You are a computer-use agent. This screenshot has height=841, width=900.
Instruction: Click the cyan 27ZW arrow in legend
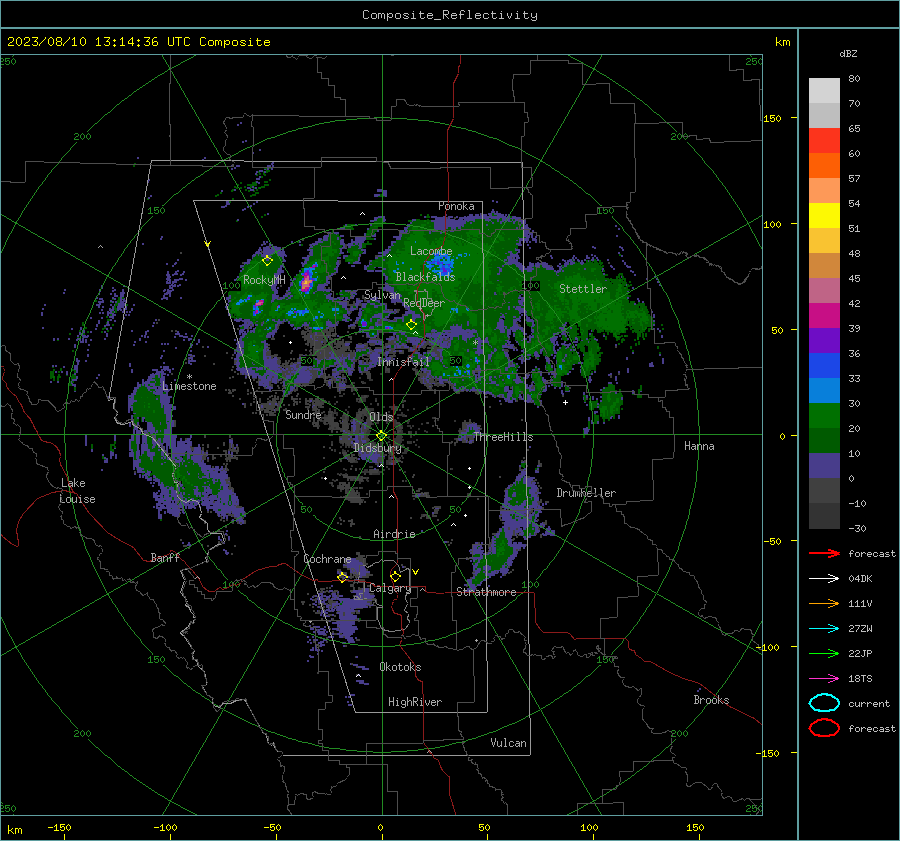click(x=824, y=629)
